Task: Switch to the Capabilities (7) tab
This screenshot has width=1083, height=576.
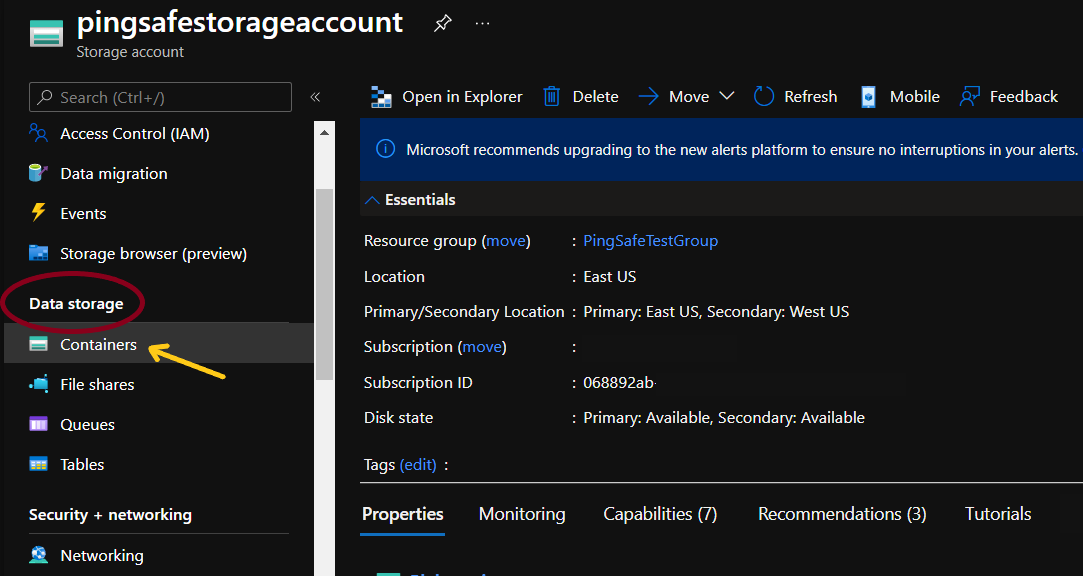Action: point(660,514)
